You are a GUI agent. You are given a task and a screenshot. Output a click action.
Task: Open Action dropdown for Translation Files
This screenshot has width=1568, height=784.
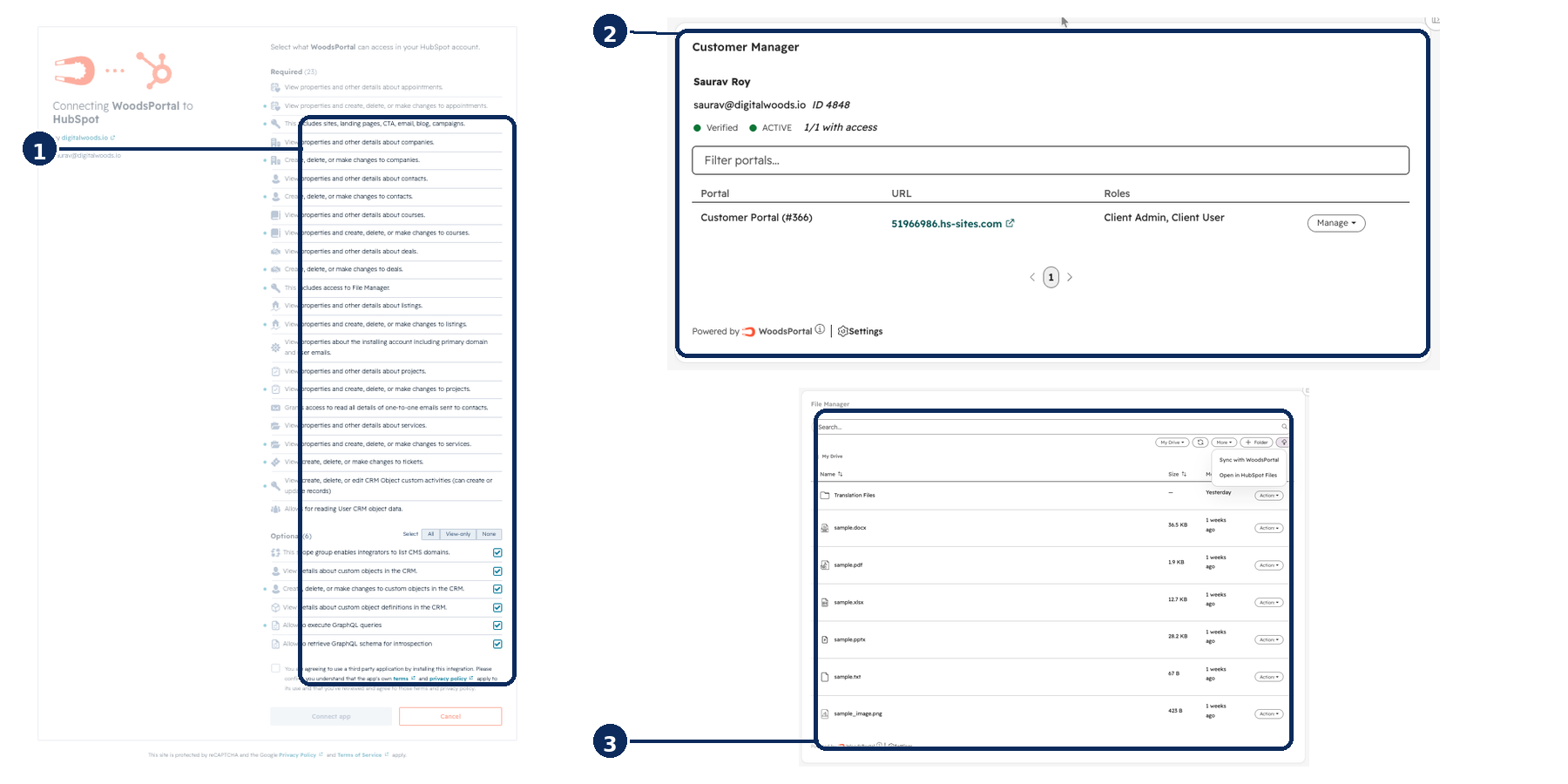(x=1269, y=496)
